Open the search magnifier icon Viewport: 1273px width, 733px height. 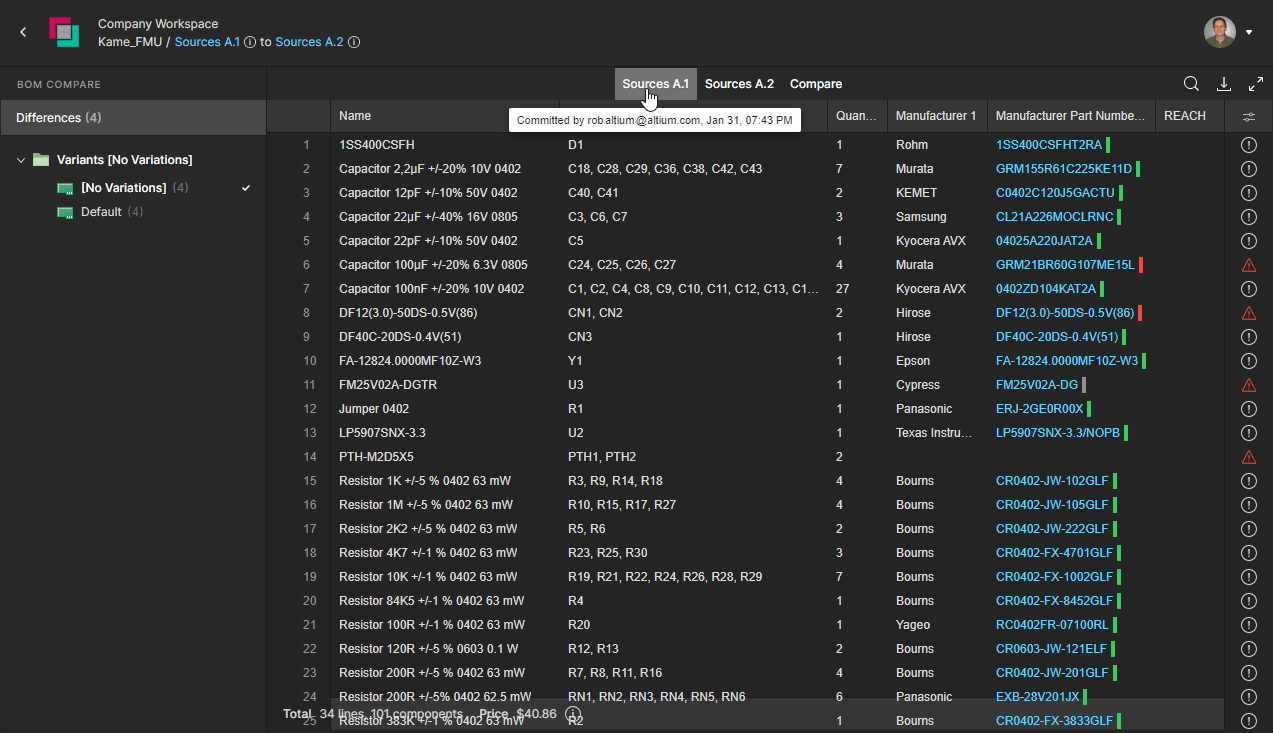[1191, 84]
